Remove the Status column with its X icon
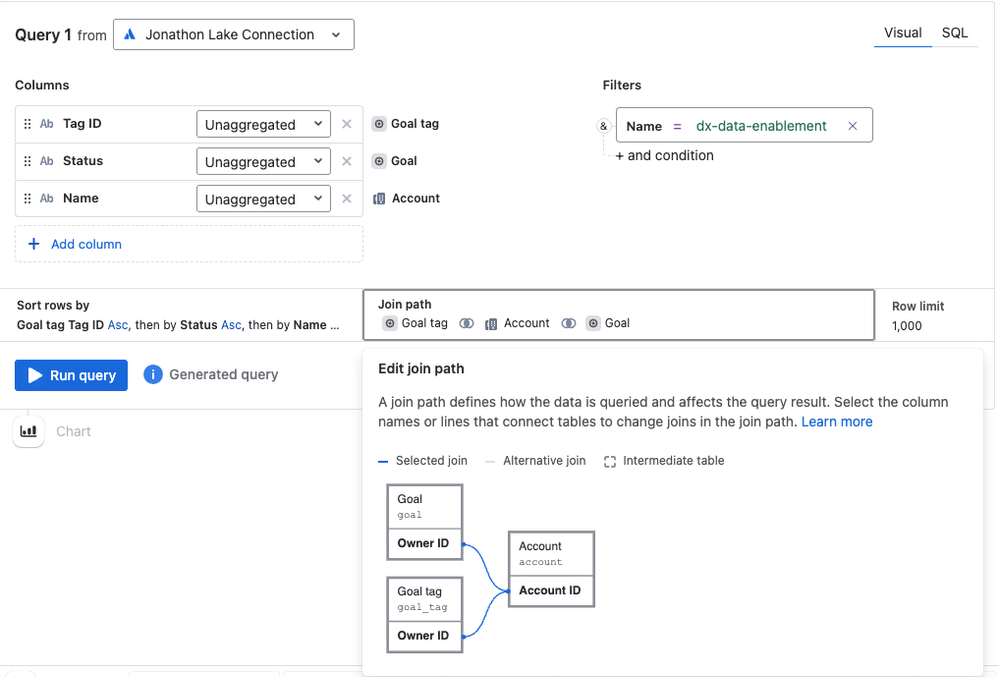 point(347,161)
